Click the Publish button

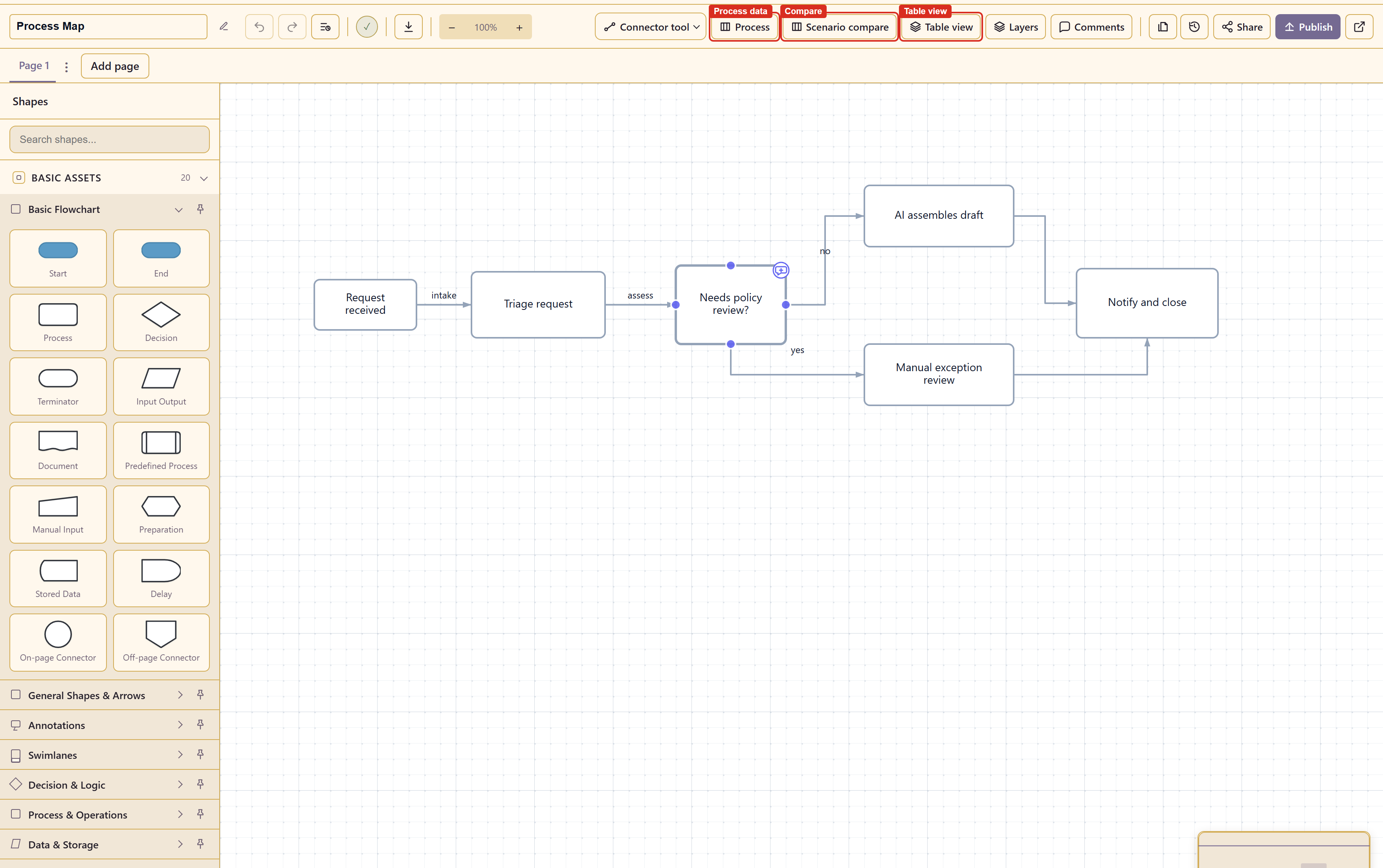point(1308,27)
